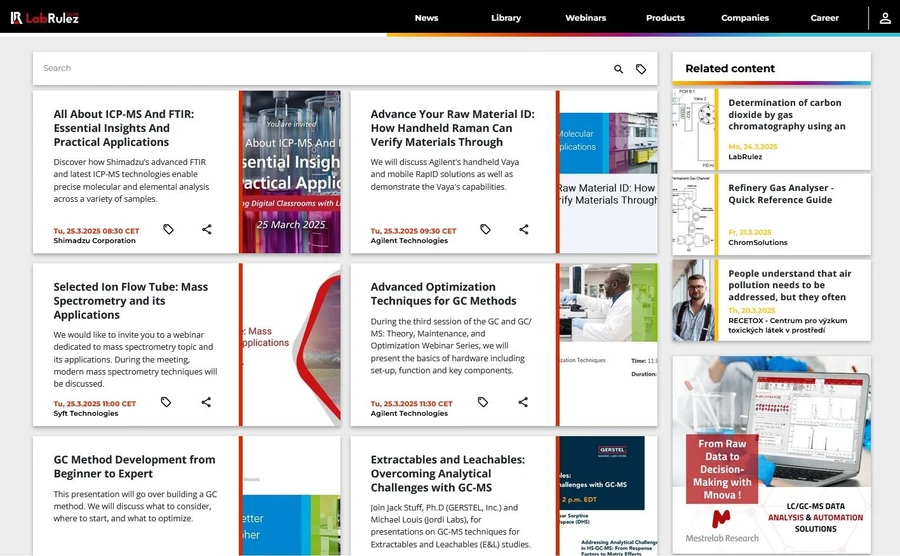Click the ICP-MS webinar banner image
Screen dimensions: 900x556
tap(290, 172)
